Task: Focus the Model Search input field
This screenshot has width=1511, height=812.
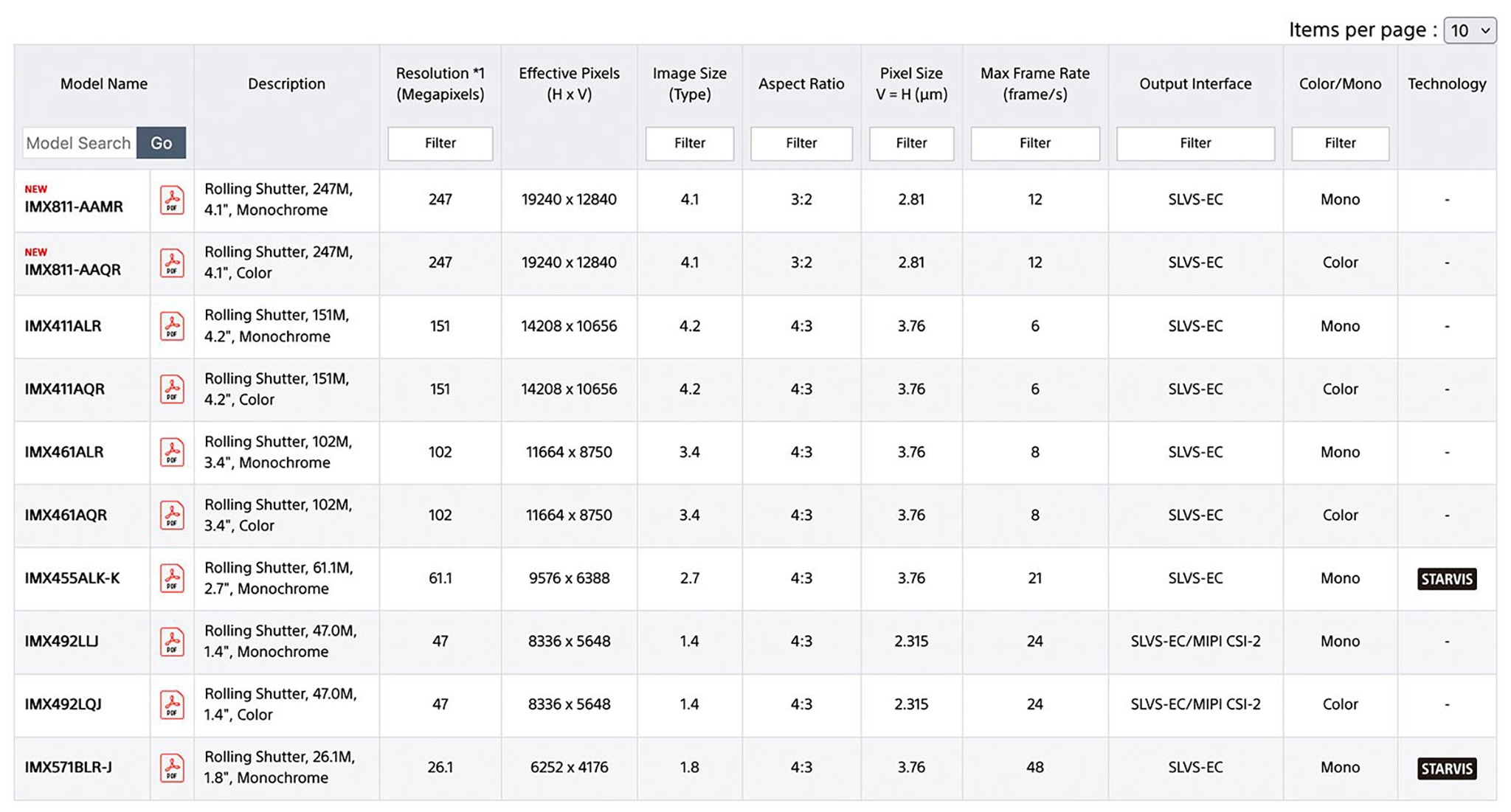Action: tap(80, 143)
